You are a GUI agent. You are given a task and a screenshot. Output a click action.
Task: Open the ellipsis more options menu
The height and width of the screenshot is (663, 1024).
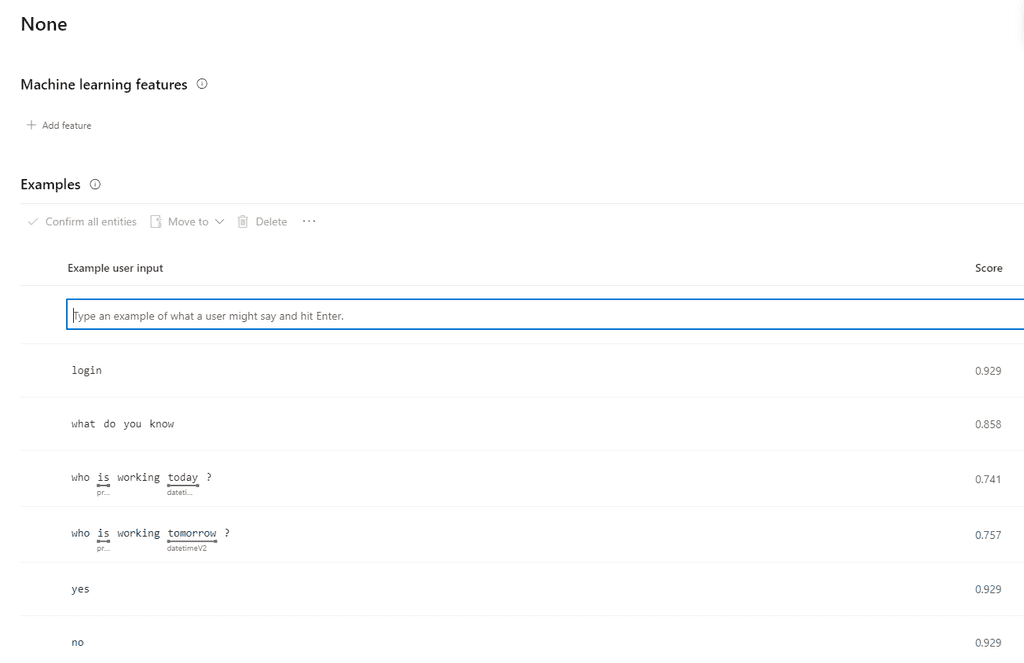coord(309,222)
